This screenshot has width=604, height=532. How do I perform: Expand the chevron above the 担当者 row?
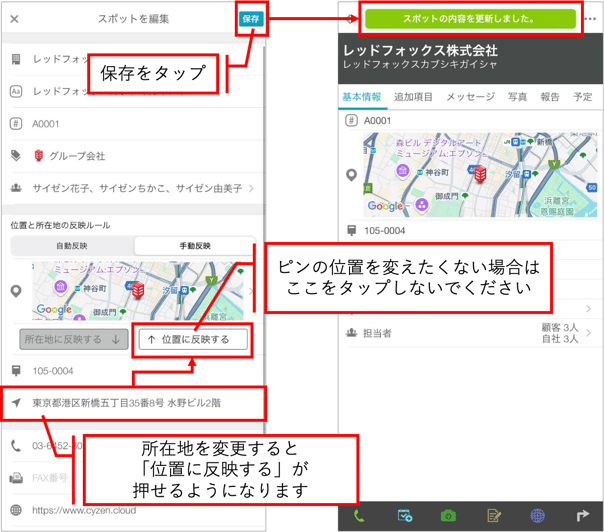589,309
